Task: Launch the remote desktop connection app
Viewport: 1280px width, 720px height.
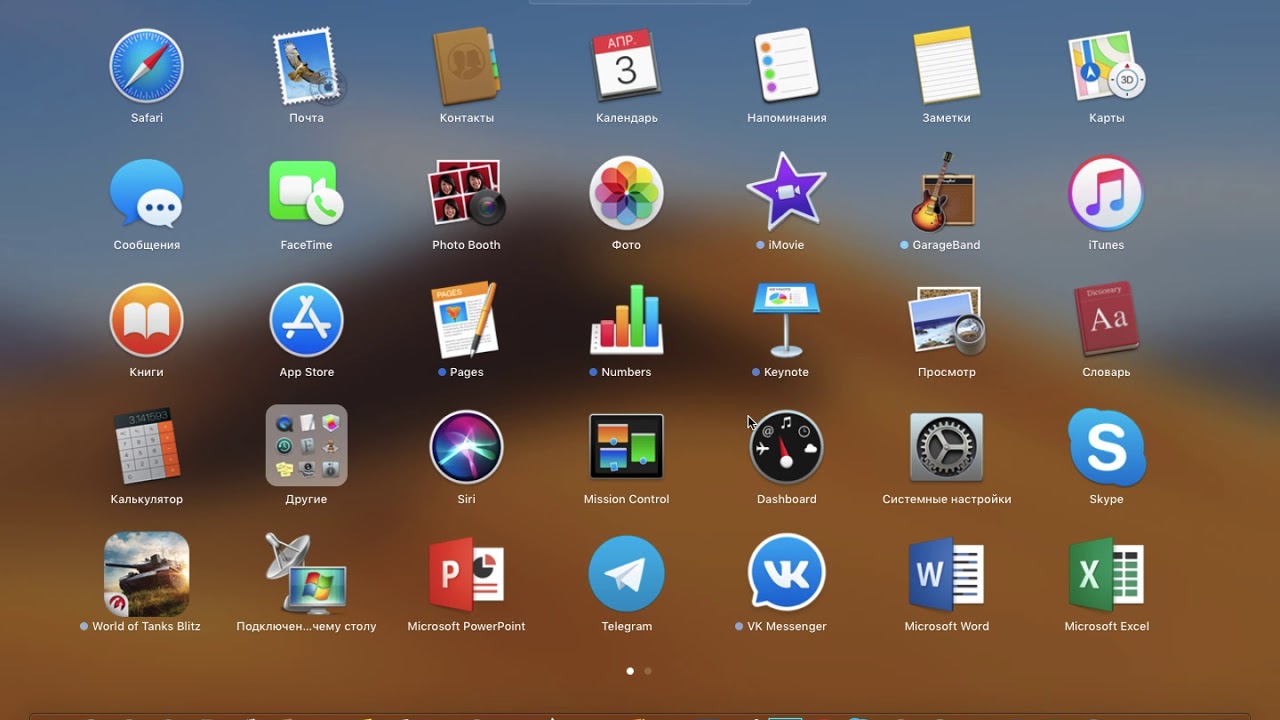Action: coord(307,574)
